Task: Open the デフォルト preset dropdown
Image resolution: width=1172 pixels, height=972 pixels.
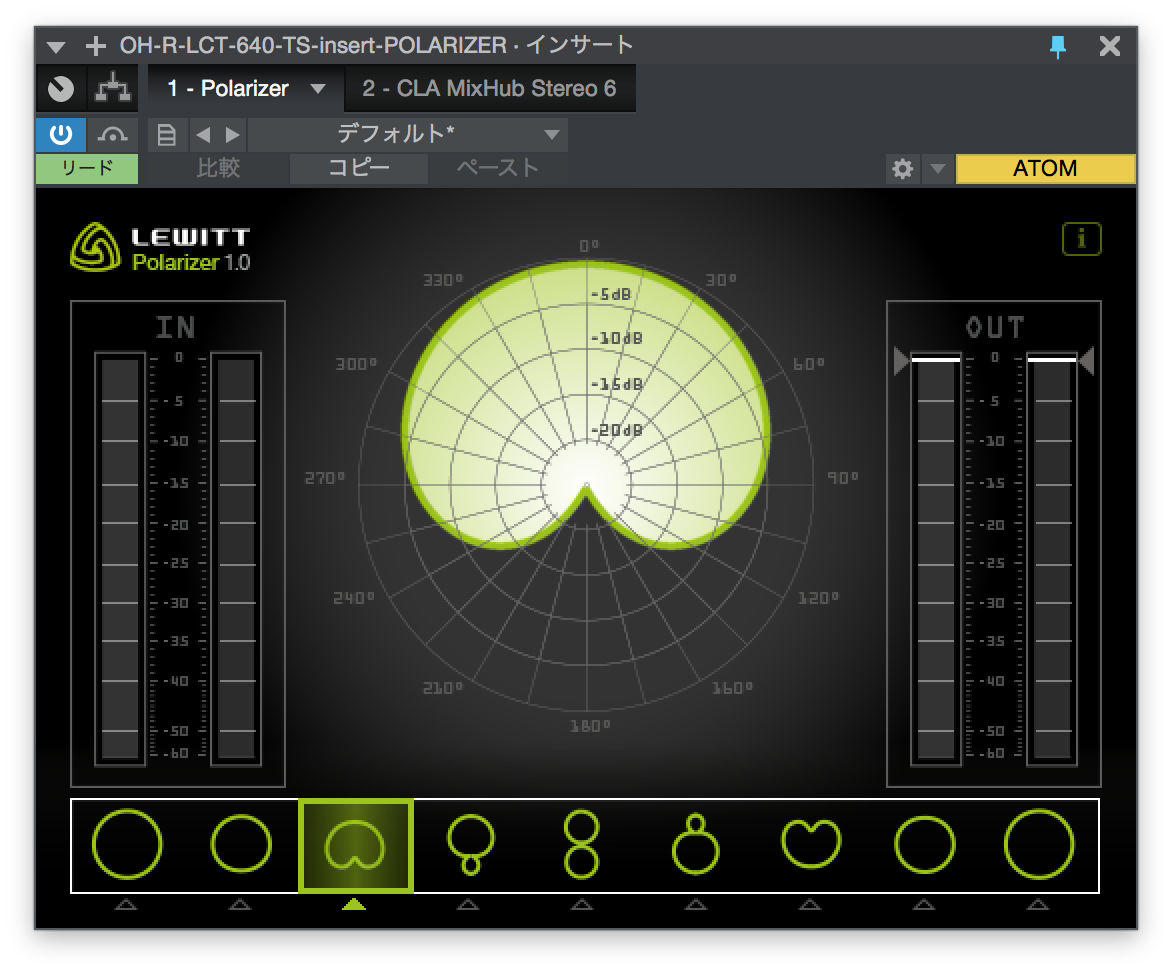Action: (407, 135)
